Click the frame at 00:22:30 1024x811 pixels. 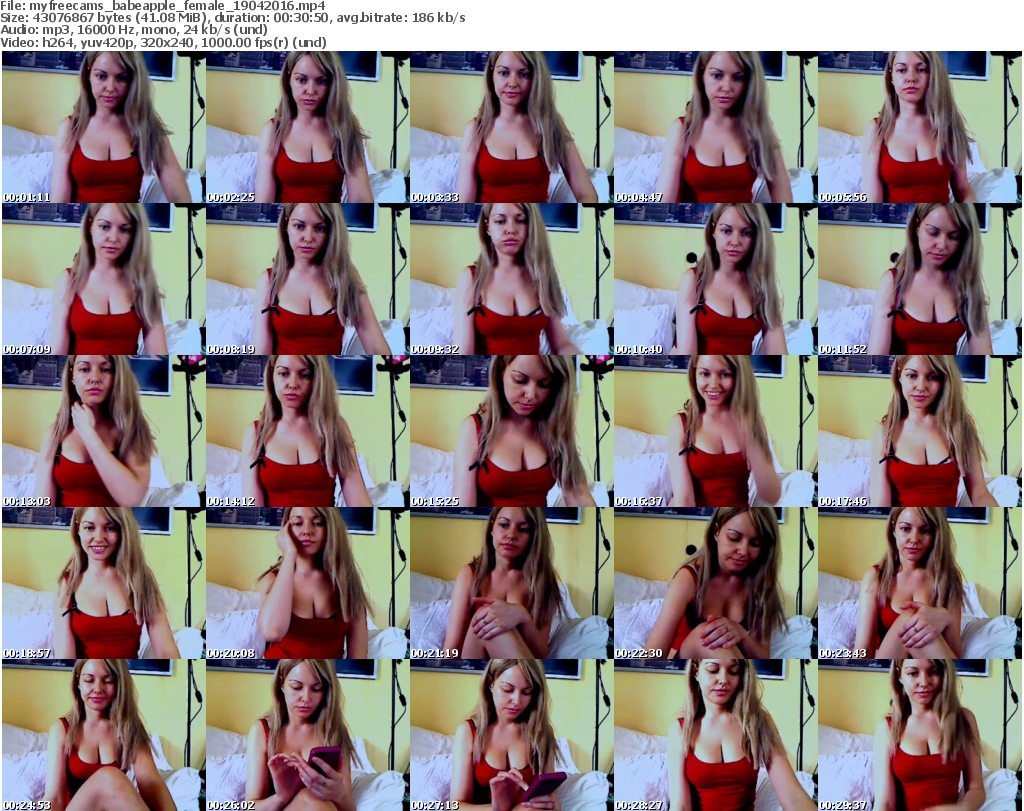click(x=715, y=583)
